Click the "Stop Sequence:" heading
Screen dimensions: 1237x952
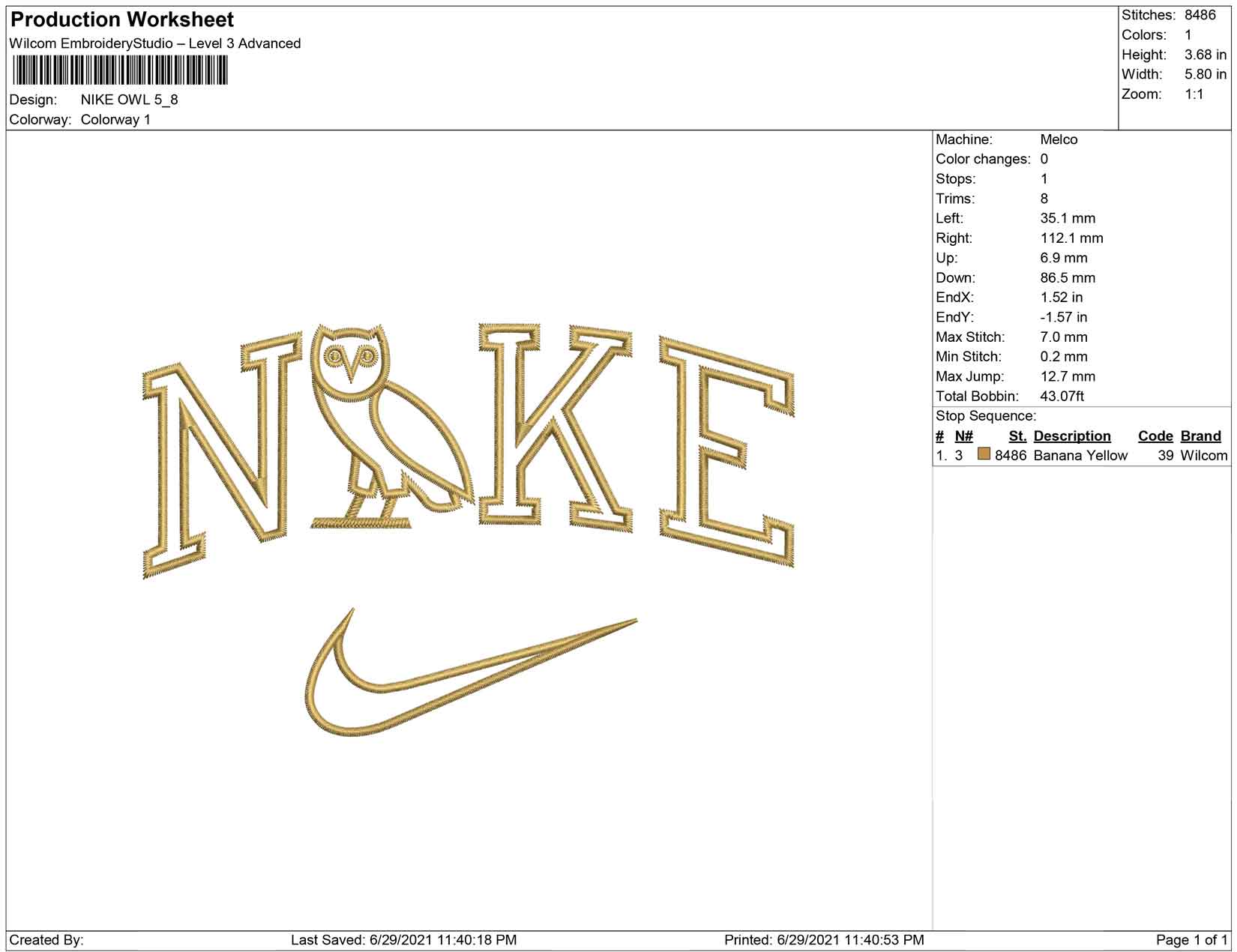click(x=986, y=416)
